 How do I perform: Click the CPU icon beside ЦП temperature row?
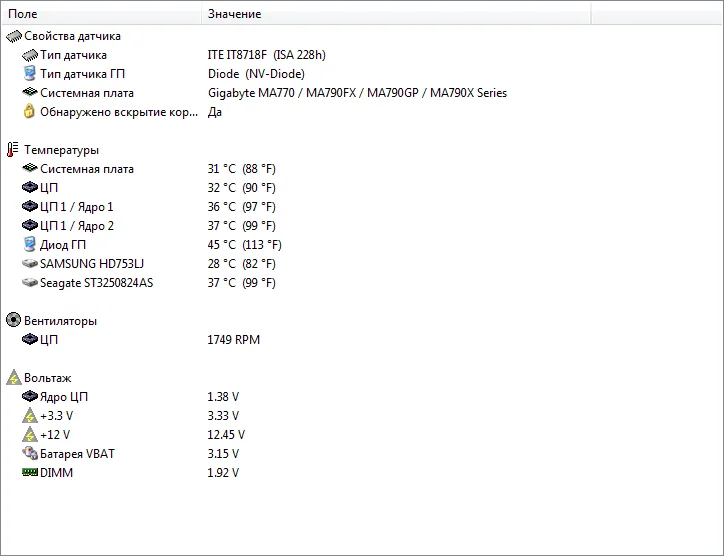coord(30,187)
